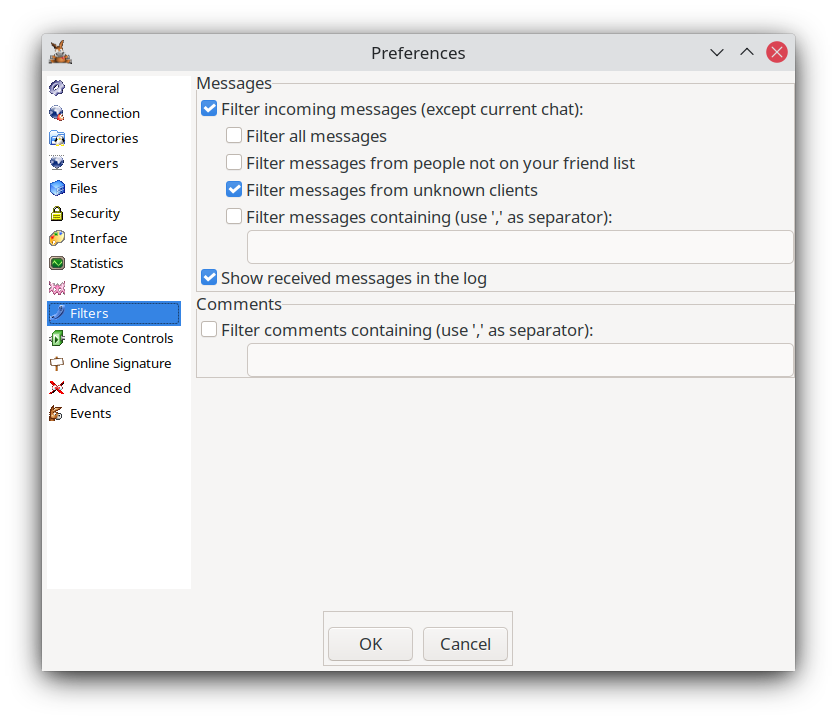Select the Interface label in list
This screenshot has width=837, height=721.
pyautogui.click(x=99, y=238)
